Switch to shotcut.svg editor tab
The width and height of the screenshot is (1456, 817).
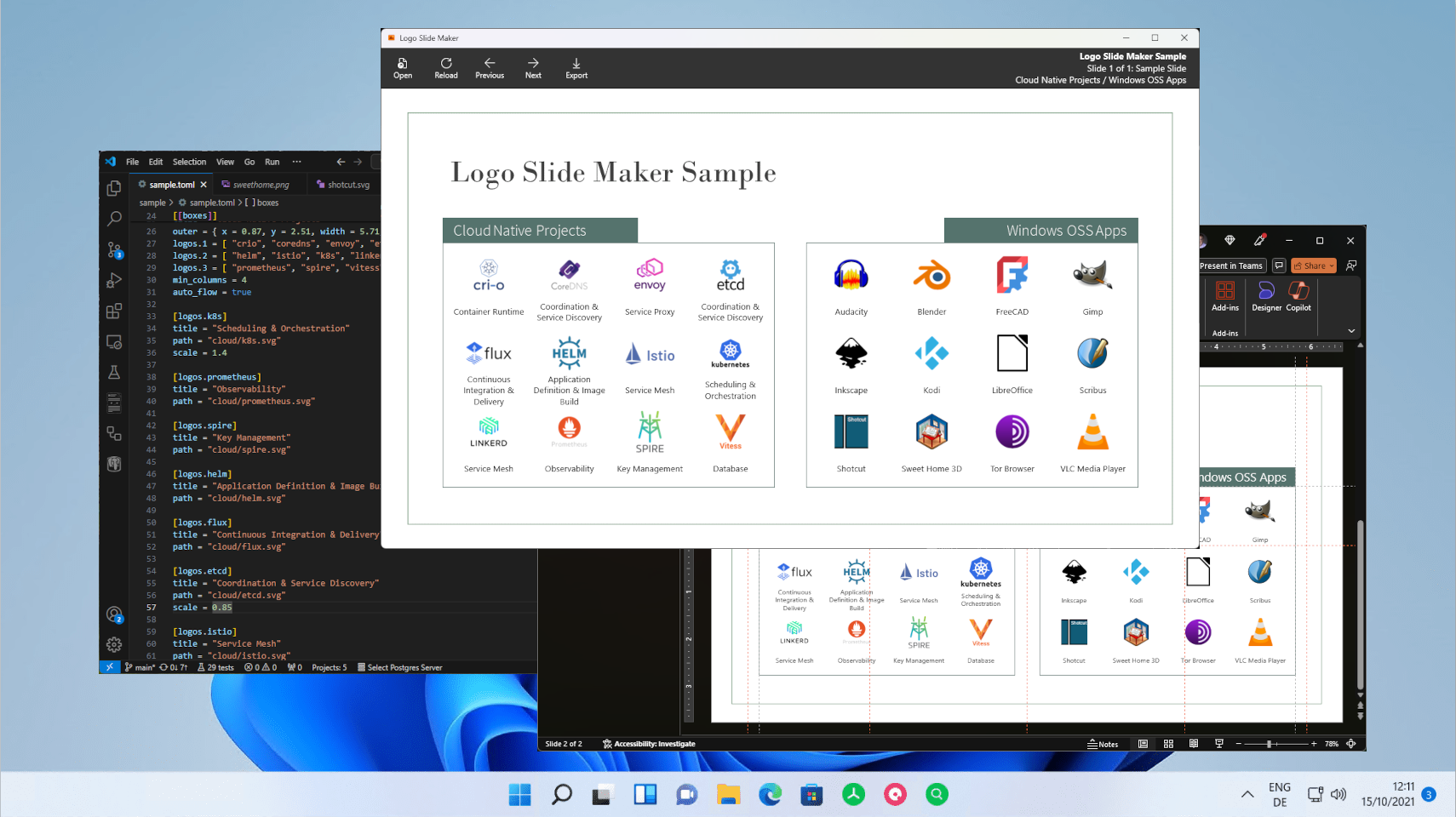[x=344, y=185]
